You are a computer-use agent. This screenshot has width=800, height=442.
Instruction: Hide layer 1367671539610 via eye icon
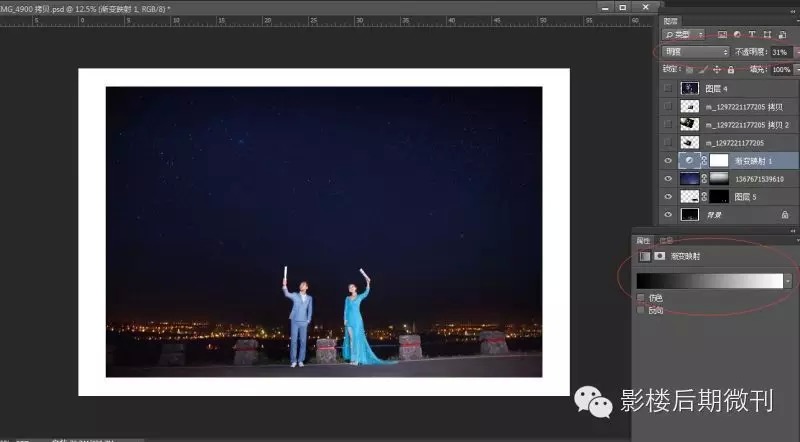coord(668,179)
